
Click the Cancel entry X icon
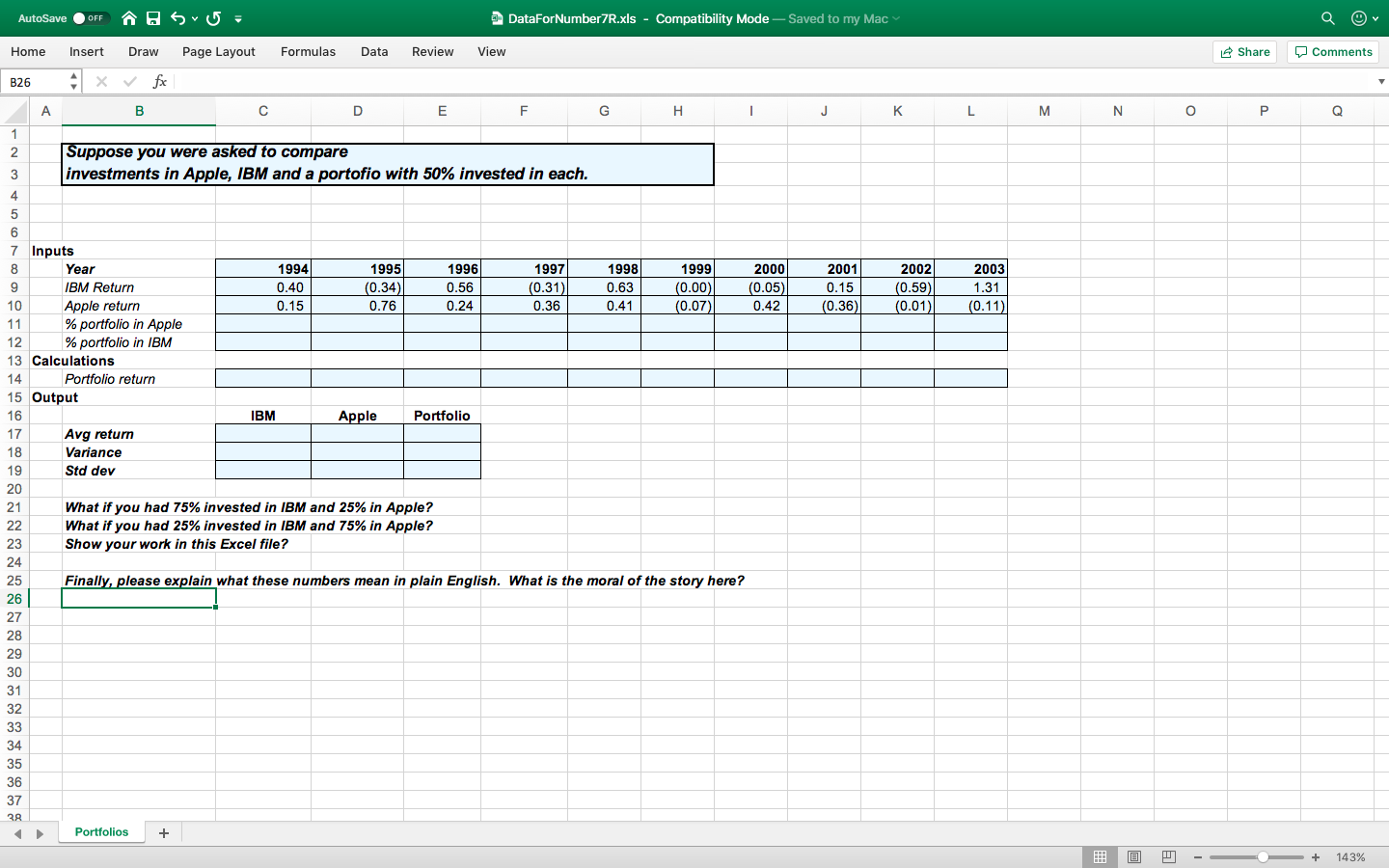click(x=101, y=82)
